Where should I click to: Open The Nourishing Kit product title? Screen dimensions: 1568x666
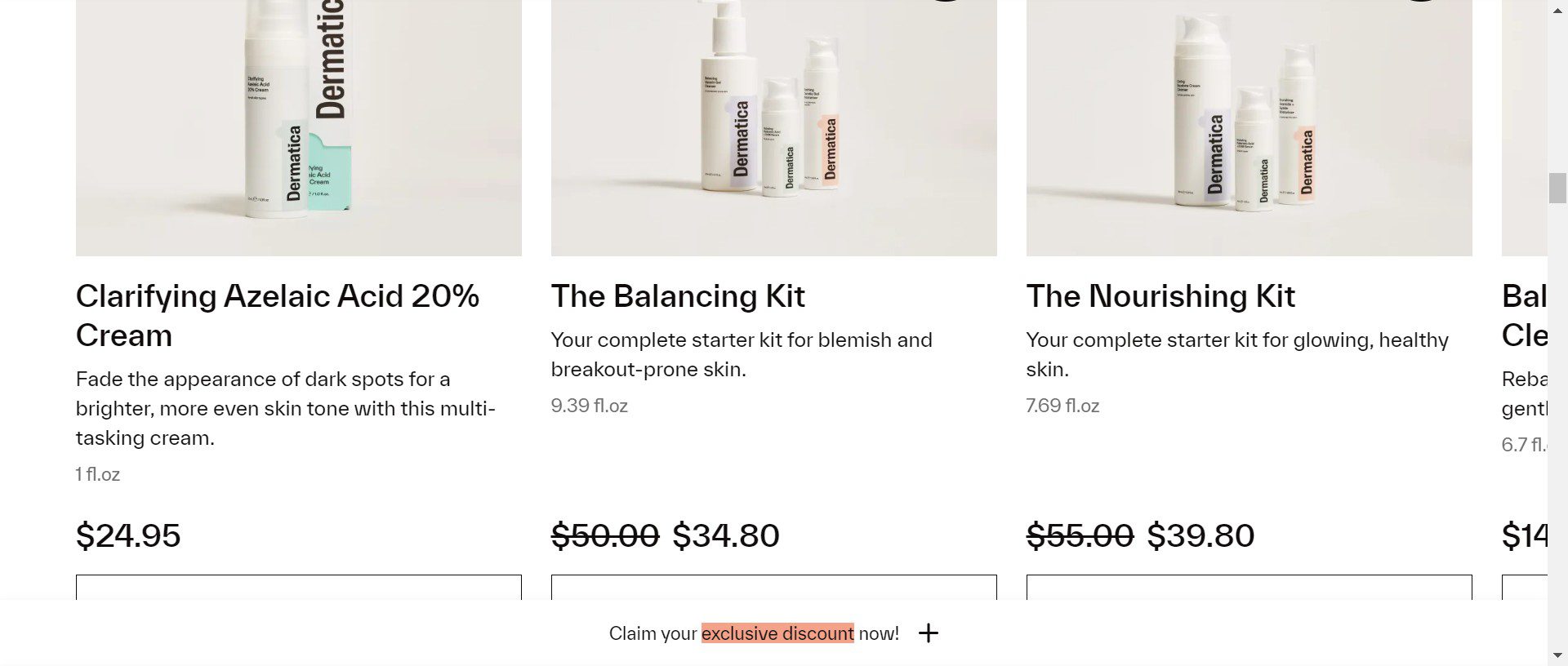[1160, 296]
